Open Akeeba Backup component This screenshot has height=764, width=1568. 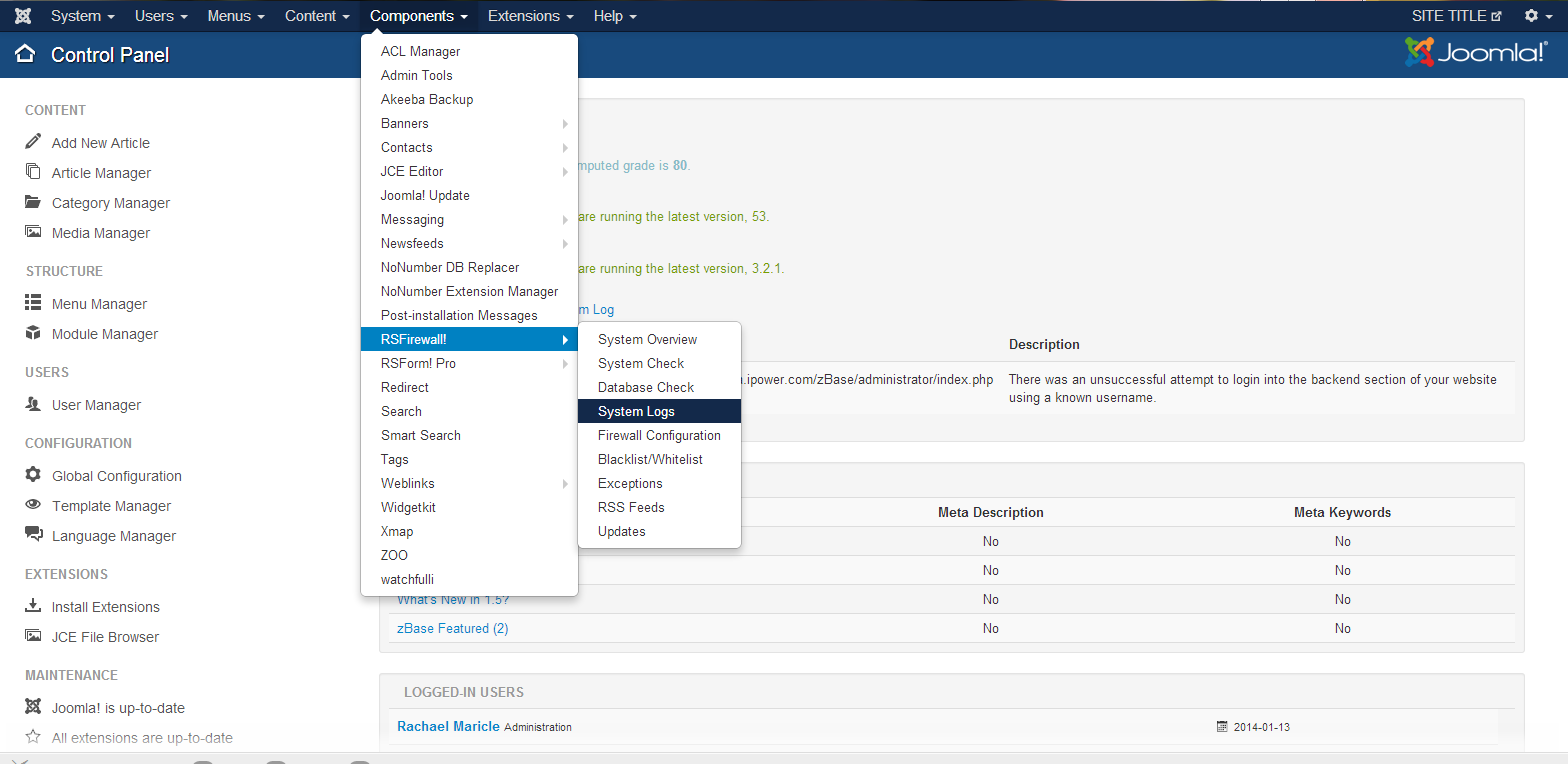pos(469,99)
